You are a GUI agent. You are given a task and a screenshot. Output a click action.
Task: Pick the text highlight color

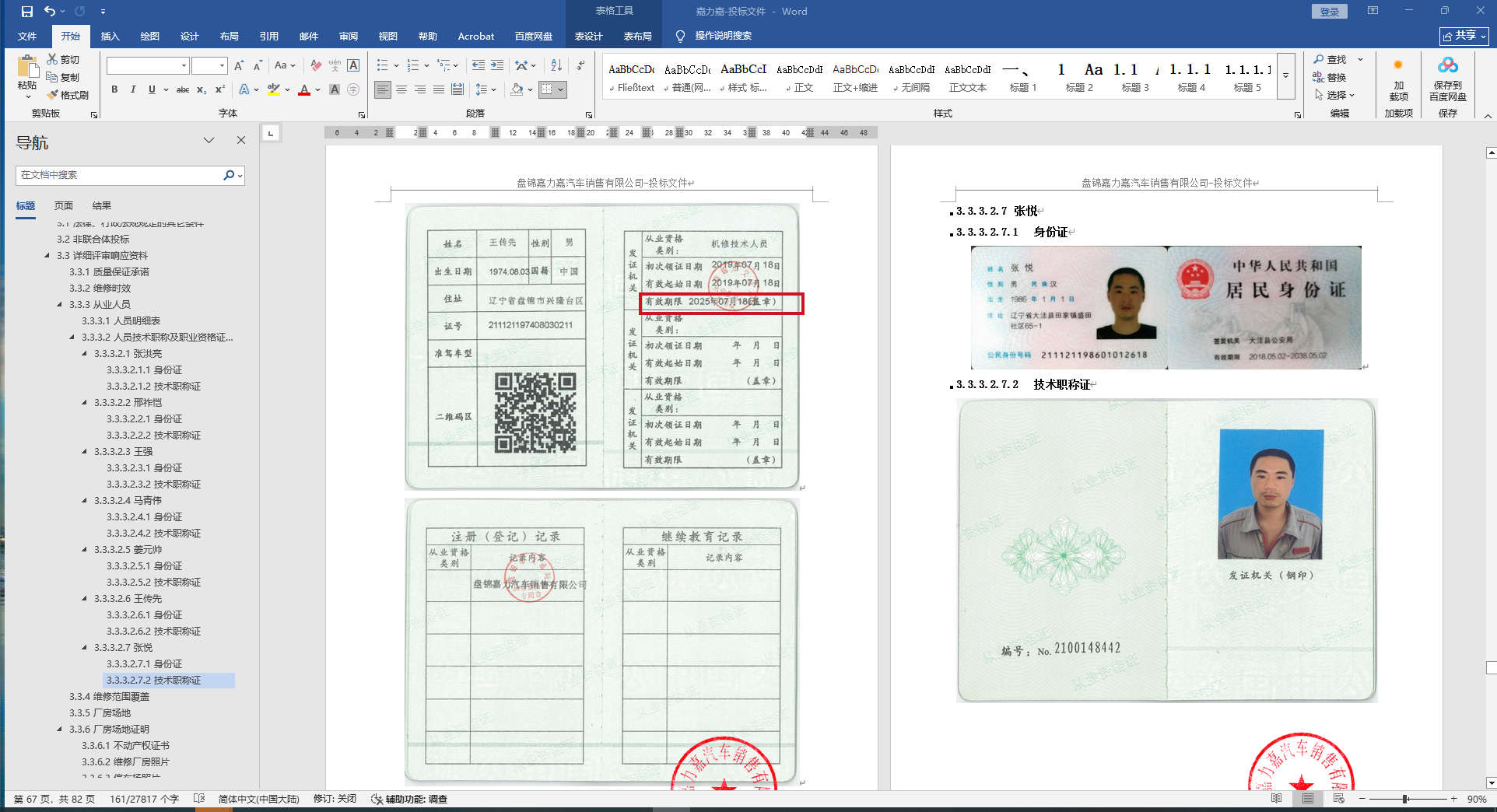tap(273, 89)
